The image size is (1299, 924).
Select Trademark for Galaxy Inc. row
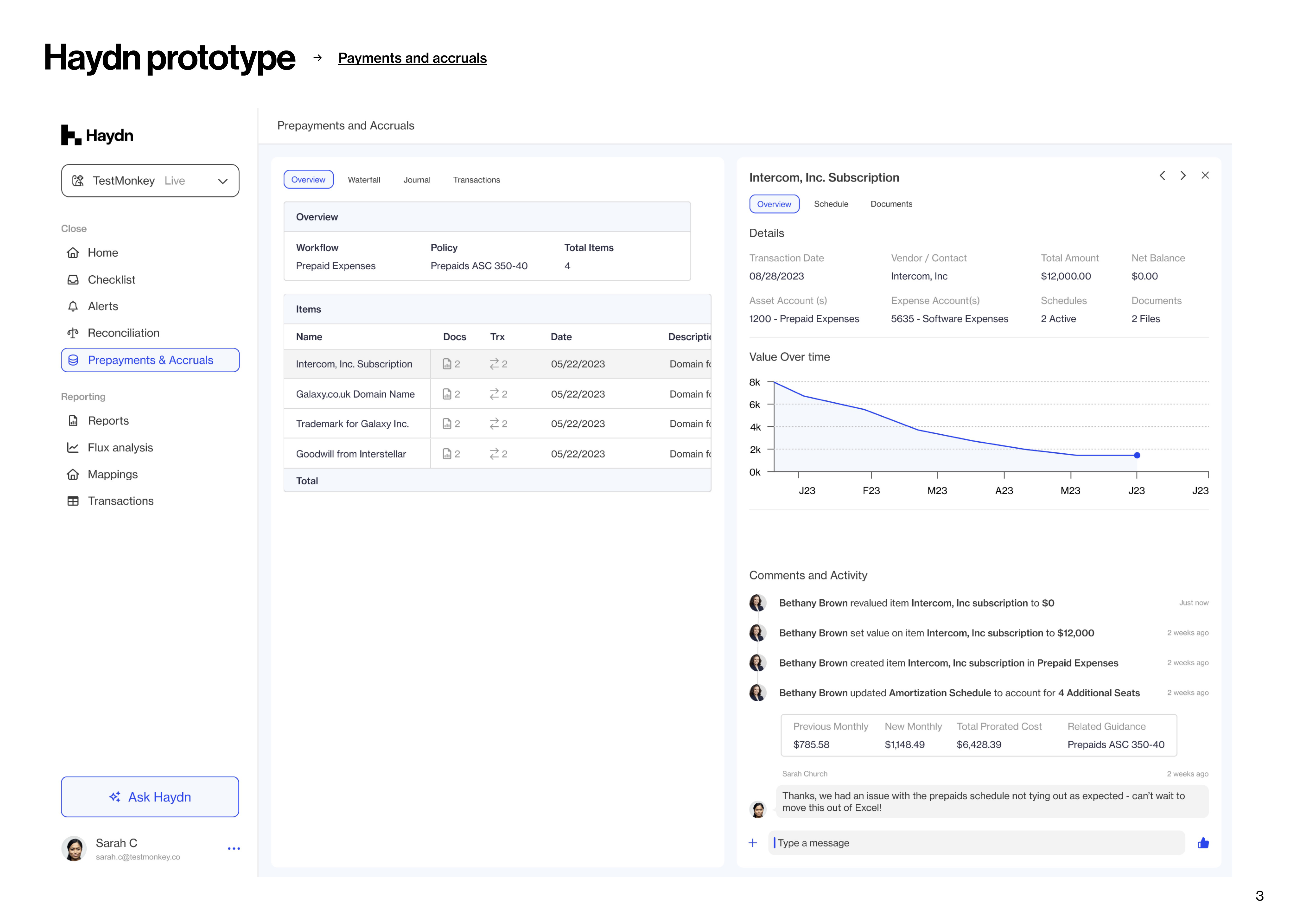coord(353,424)
